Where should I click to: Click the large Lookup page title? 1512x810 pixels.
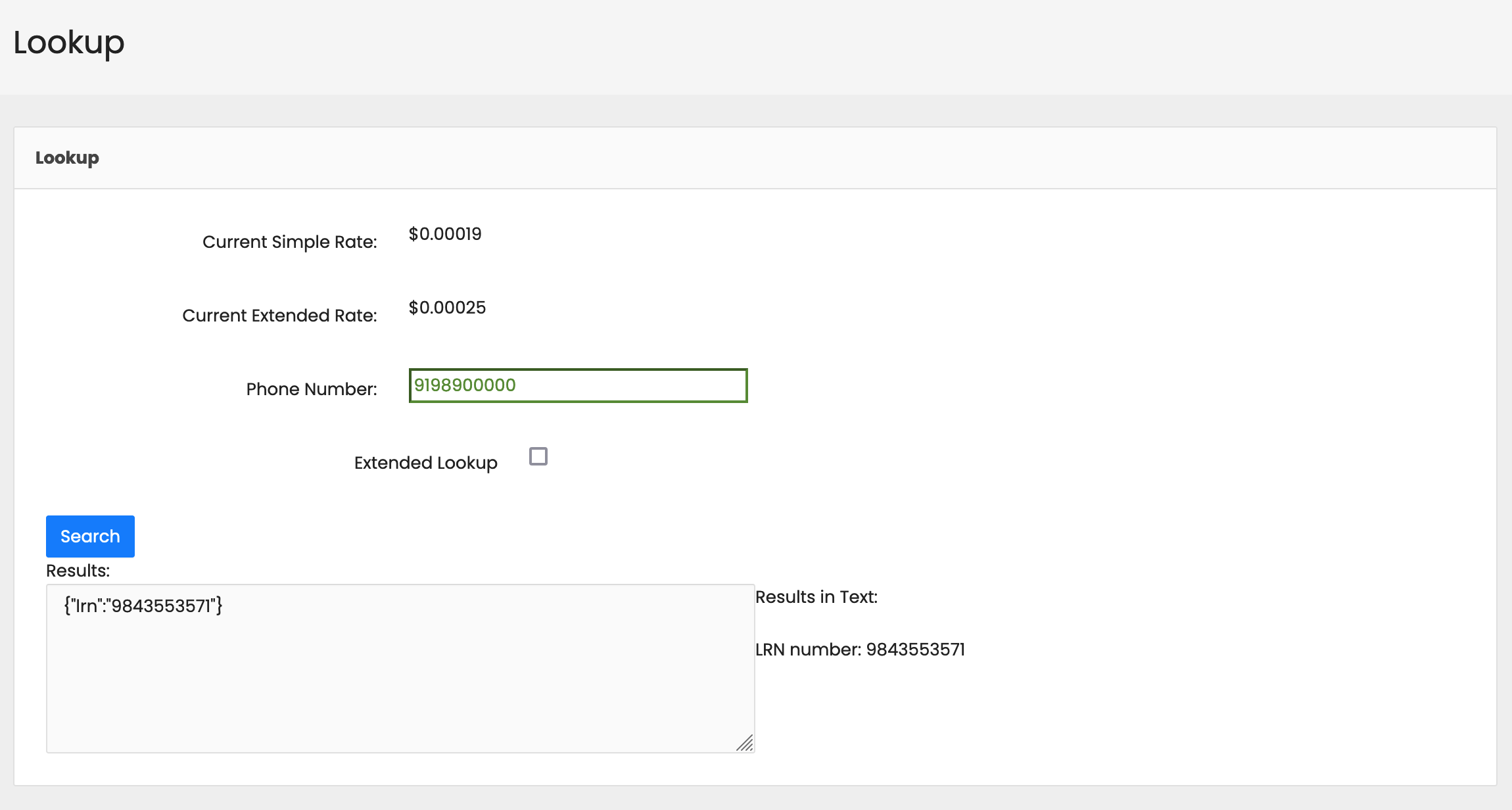[68, 43]
